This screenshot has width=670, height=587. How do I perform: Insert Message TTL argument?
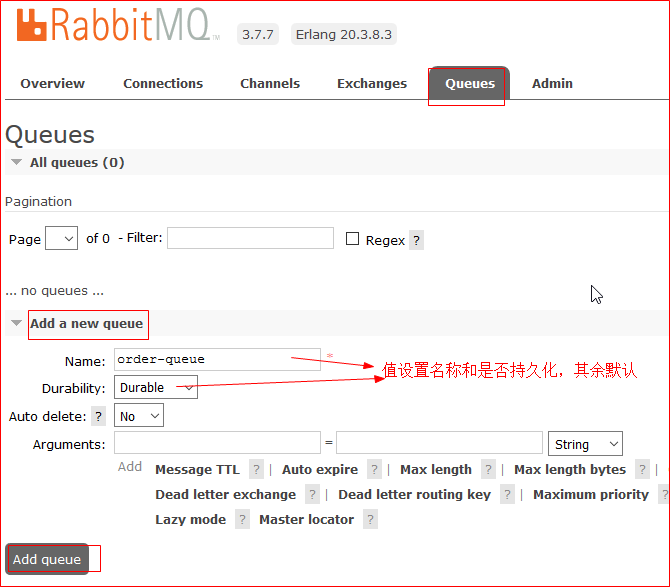[x=197, y=470]
